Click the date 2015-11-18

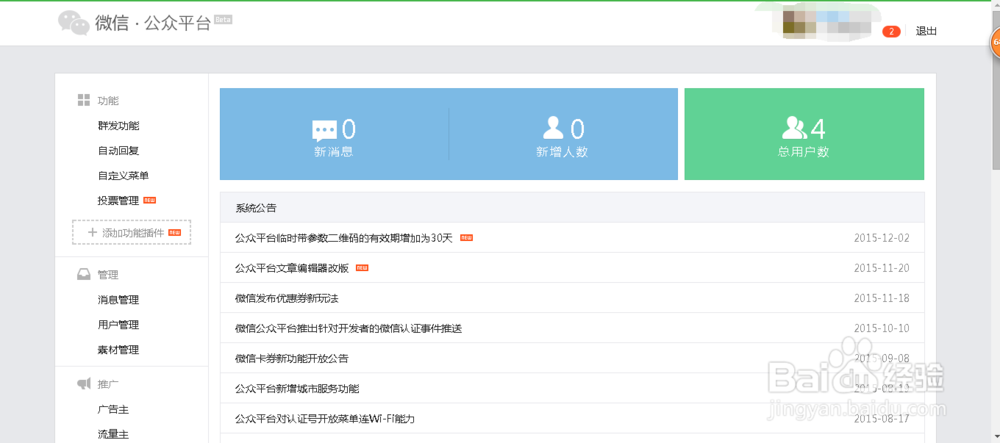coord(881,298)
